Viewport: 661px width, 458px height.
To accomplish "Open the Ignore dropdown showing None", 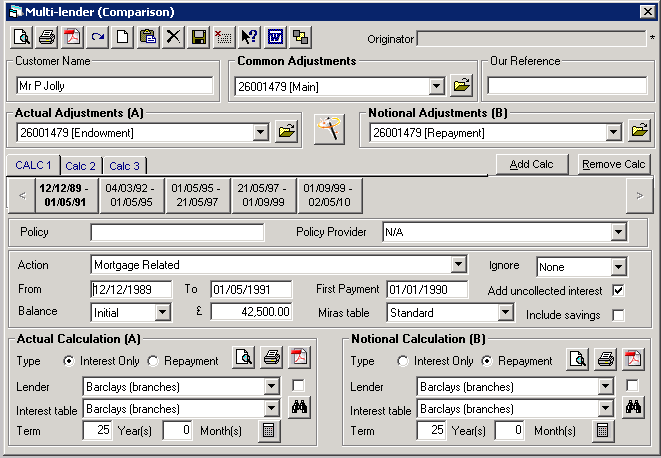I will click(618, 267).
